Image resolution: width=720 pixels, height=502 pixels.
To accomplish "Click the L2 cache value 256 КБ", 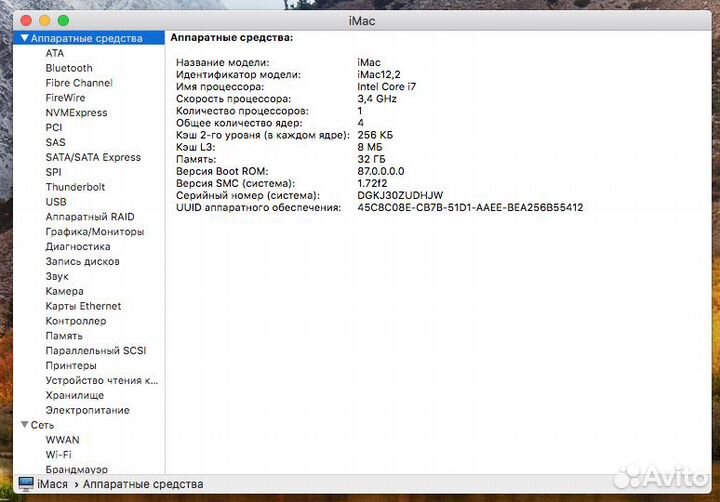I will click(x=375, y=135).
